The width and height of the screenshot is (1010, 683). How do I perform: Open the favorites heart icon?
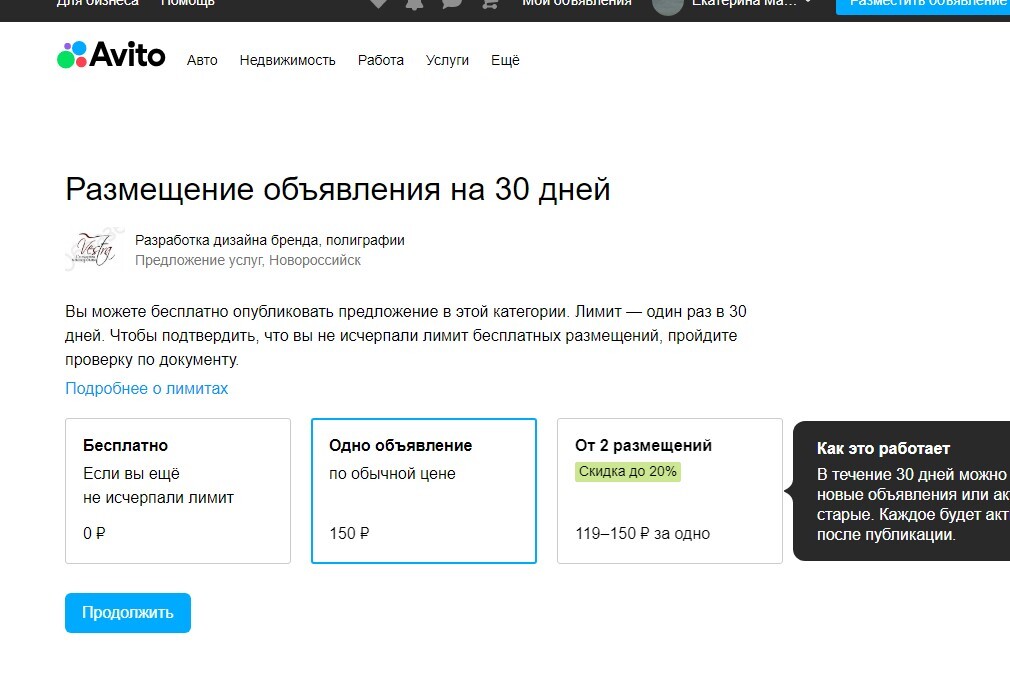379,3
